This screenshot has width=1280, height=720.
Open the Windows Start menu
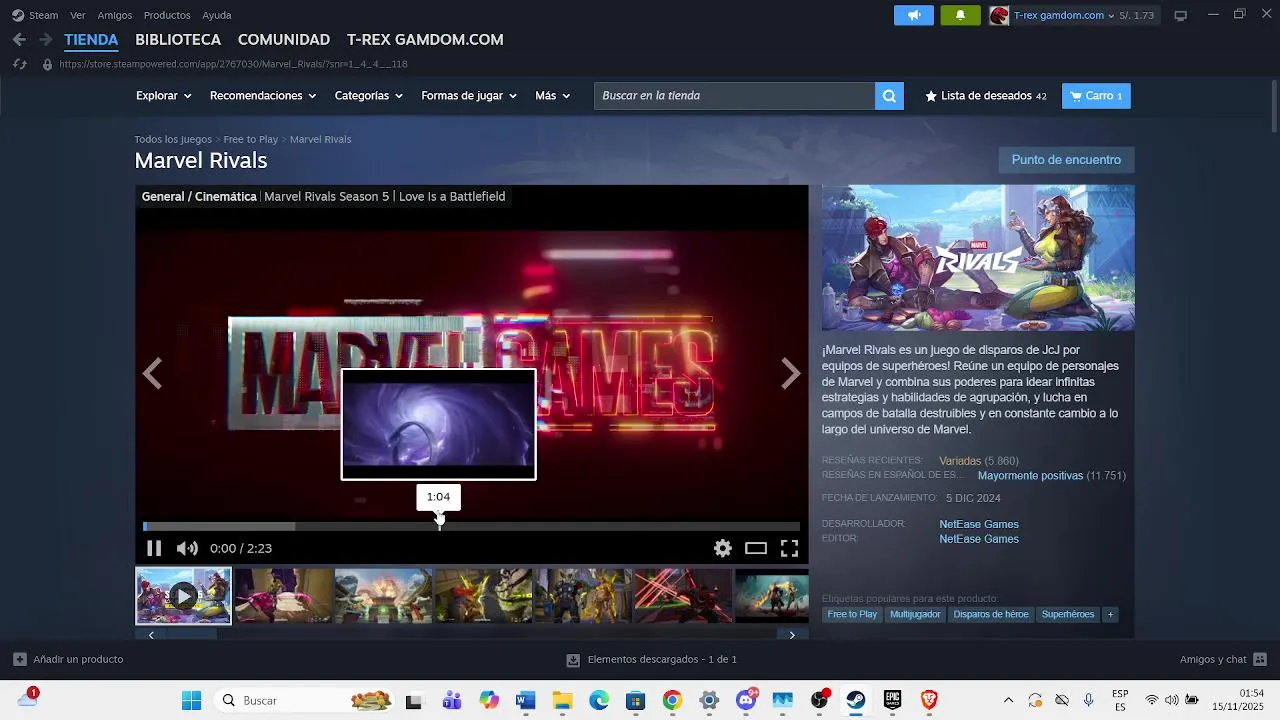191,700
